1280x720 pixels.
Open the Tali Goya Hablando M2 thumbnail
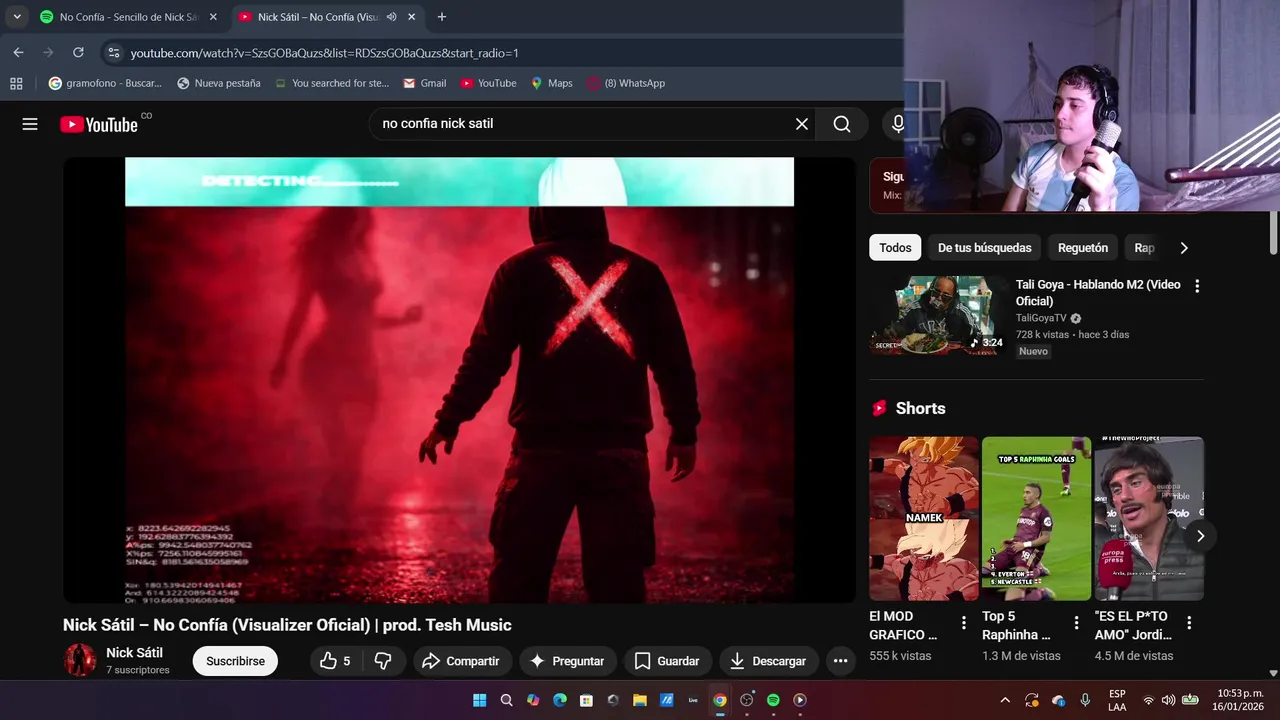(x=939, y=315)
